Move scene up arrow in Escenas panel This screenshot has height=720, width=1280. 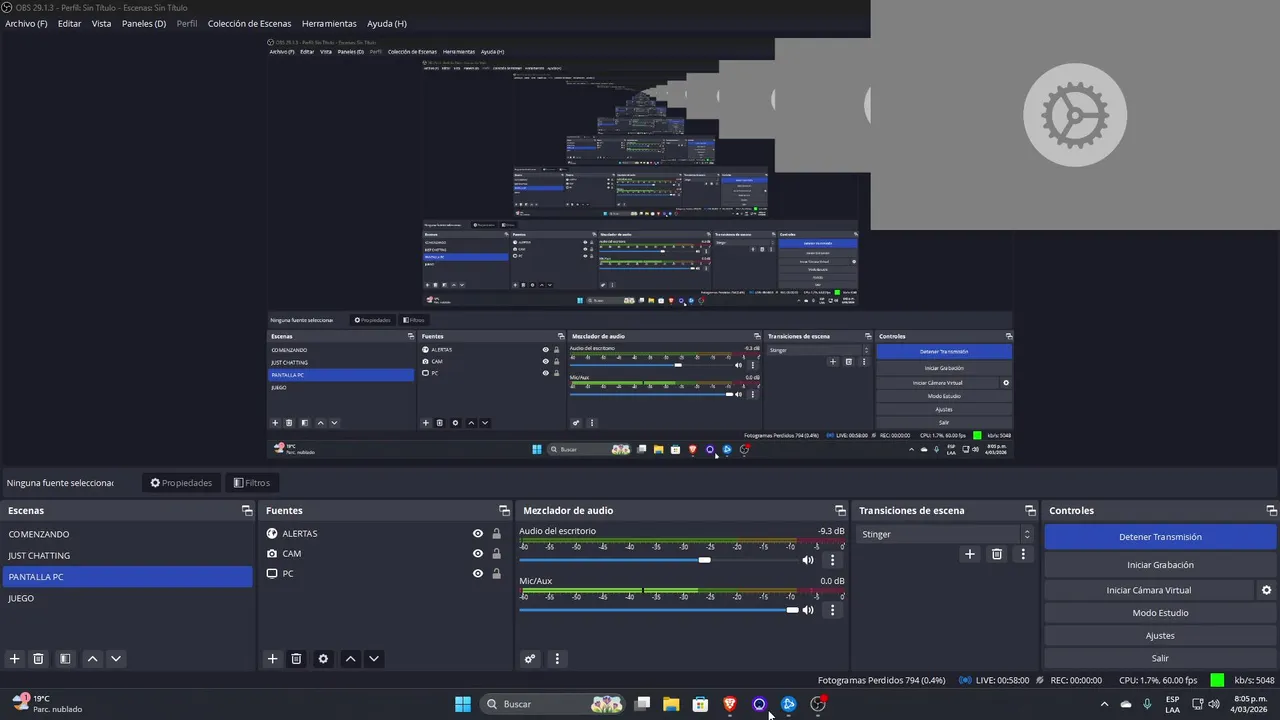[x=92, y=659]
